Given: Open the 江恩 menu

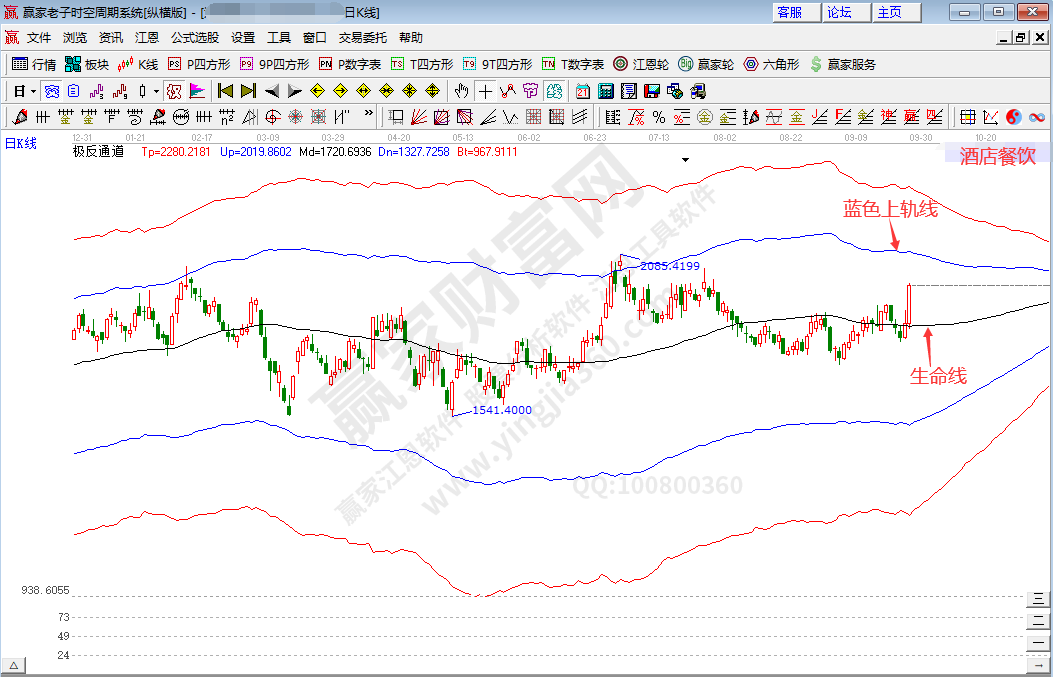Looking at the screenshot, I should [x=147, y=38].
